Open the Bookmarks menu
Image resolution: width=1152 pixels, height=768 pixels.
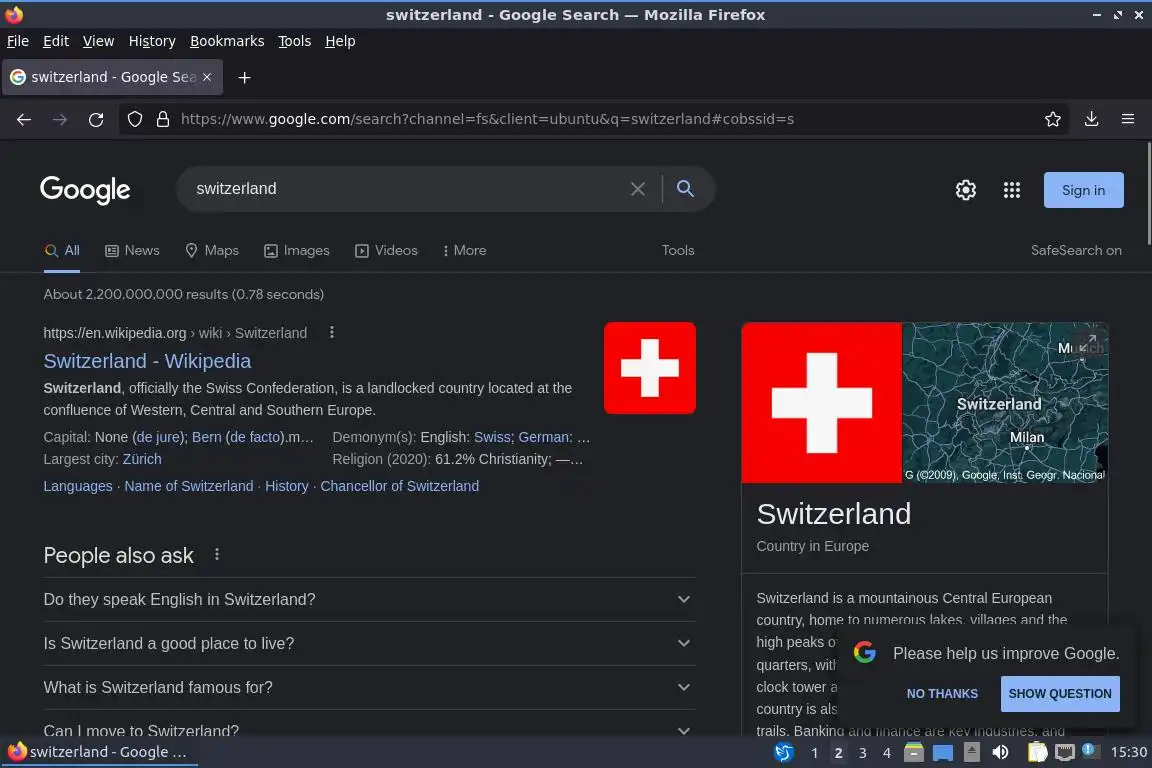[227, 41]
